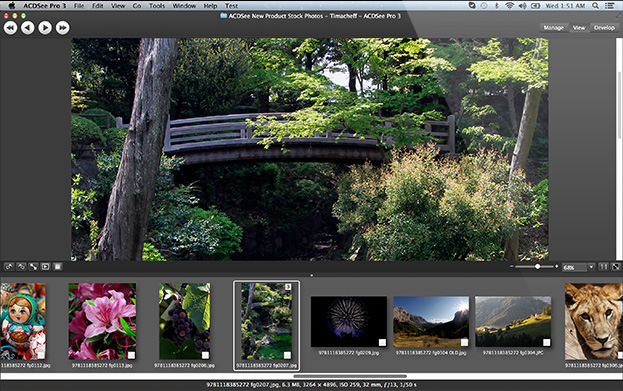Image resolution: width=623 pixels, height=391 pixels.
Task: Open the Tools menu
Action: pos(157,6)
